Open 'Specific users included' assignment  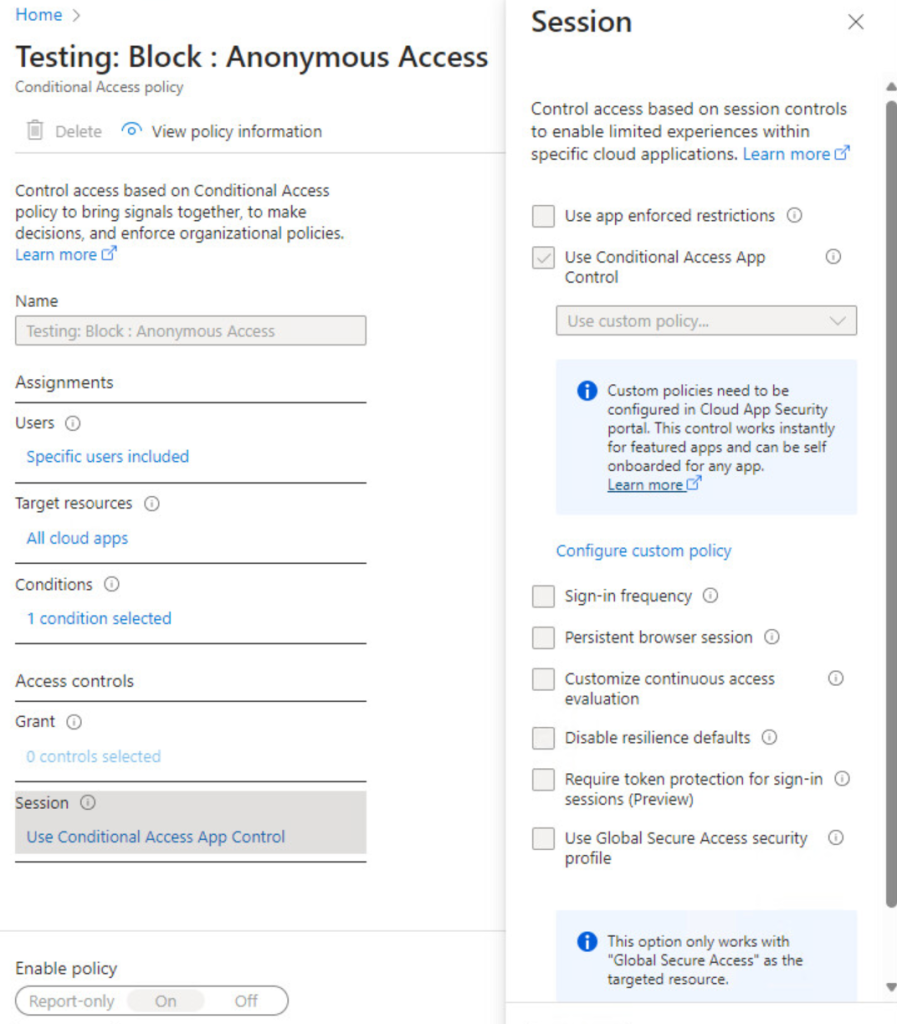[x=107, y=457]
